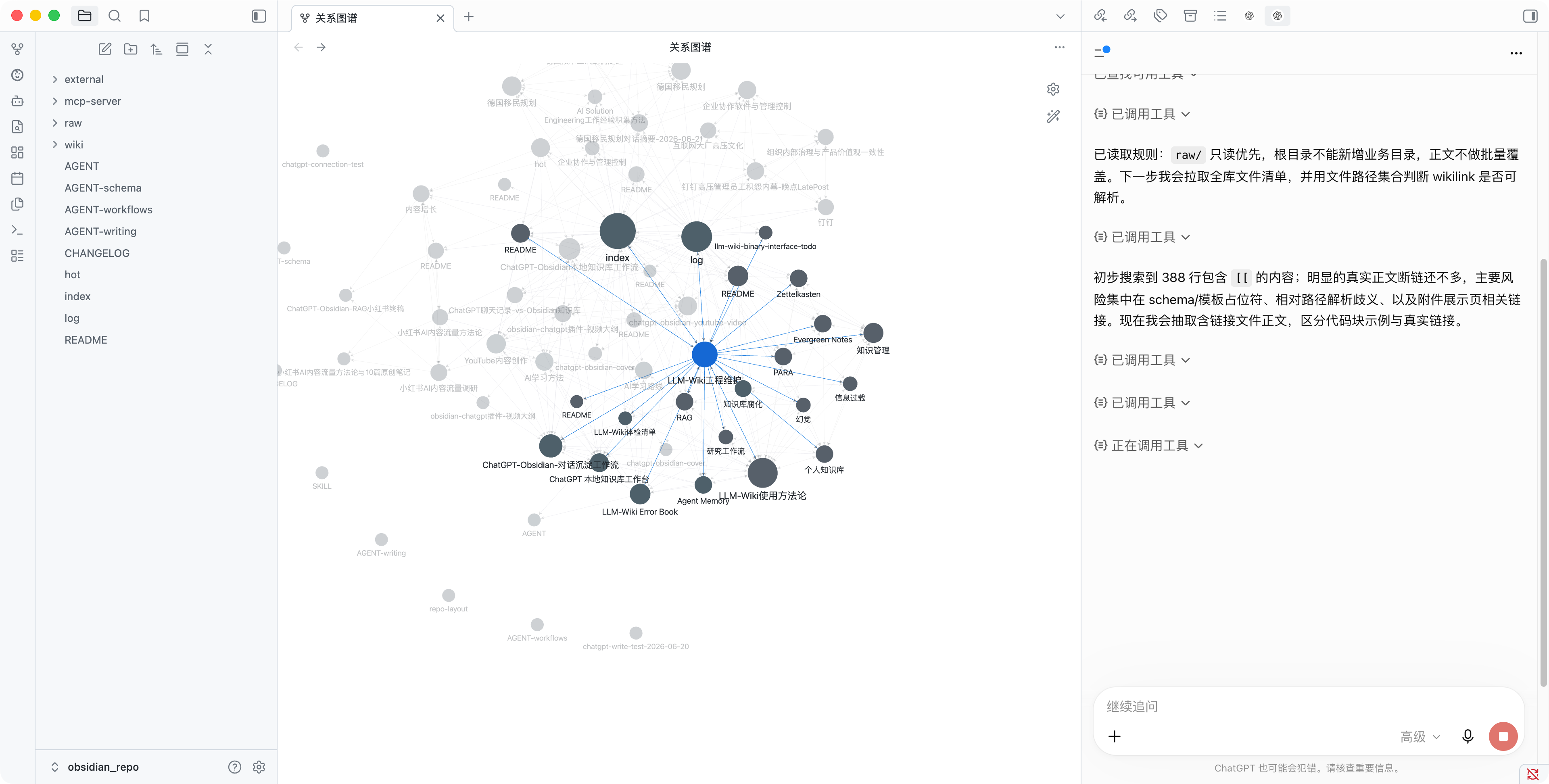The width and height of the screenshot is (1549, 784).
Task: Open the search magnifier in the sidebar
Action: 114,16
